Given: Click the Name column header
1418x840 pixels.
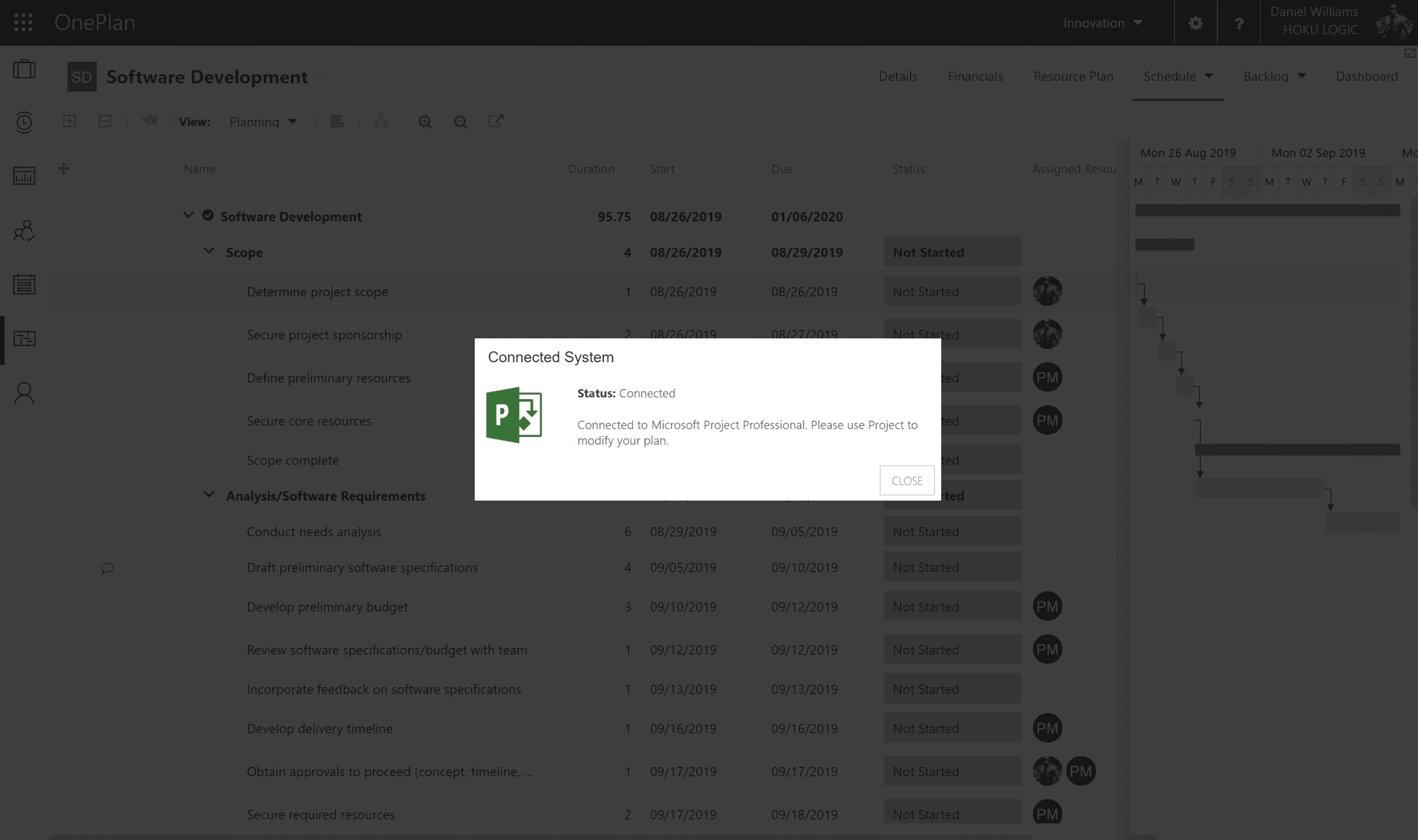Looking at the screenshot, I should click(200, 169).
